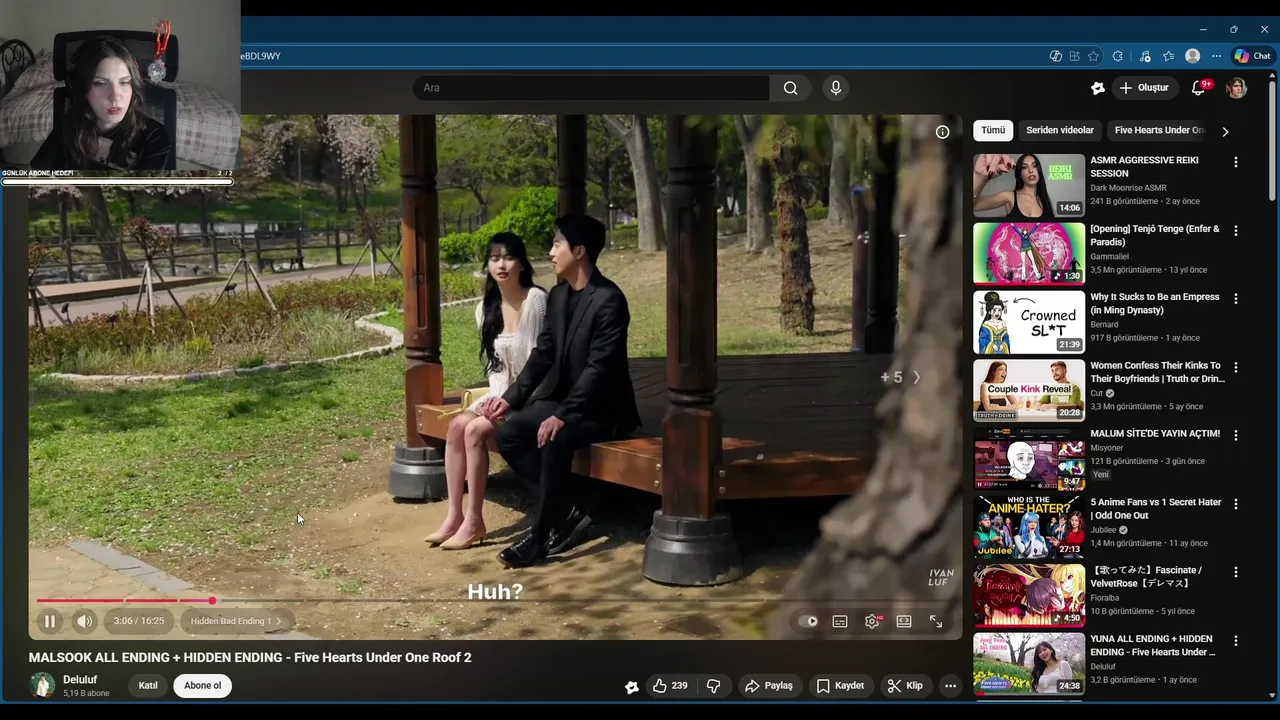Pause the video playback
Viewport: 1280px width, 720px height.
(x=49, y=621)
